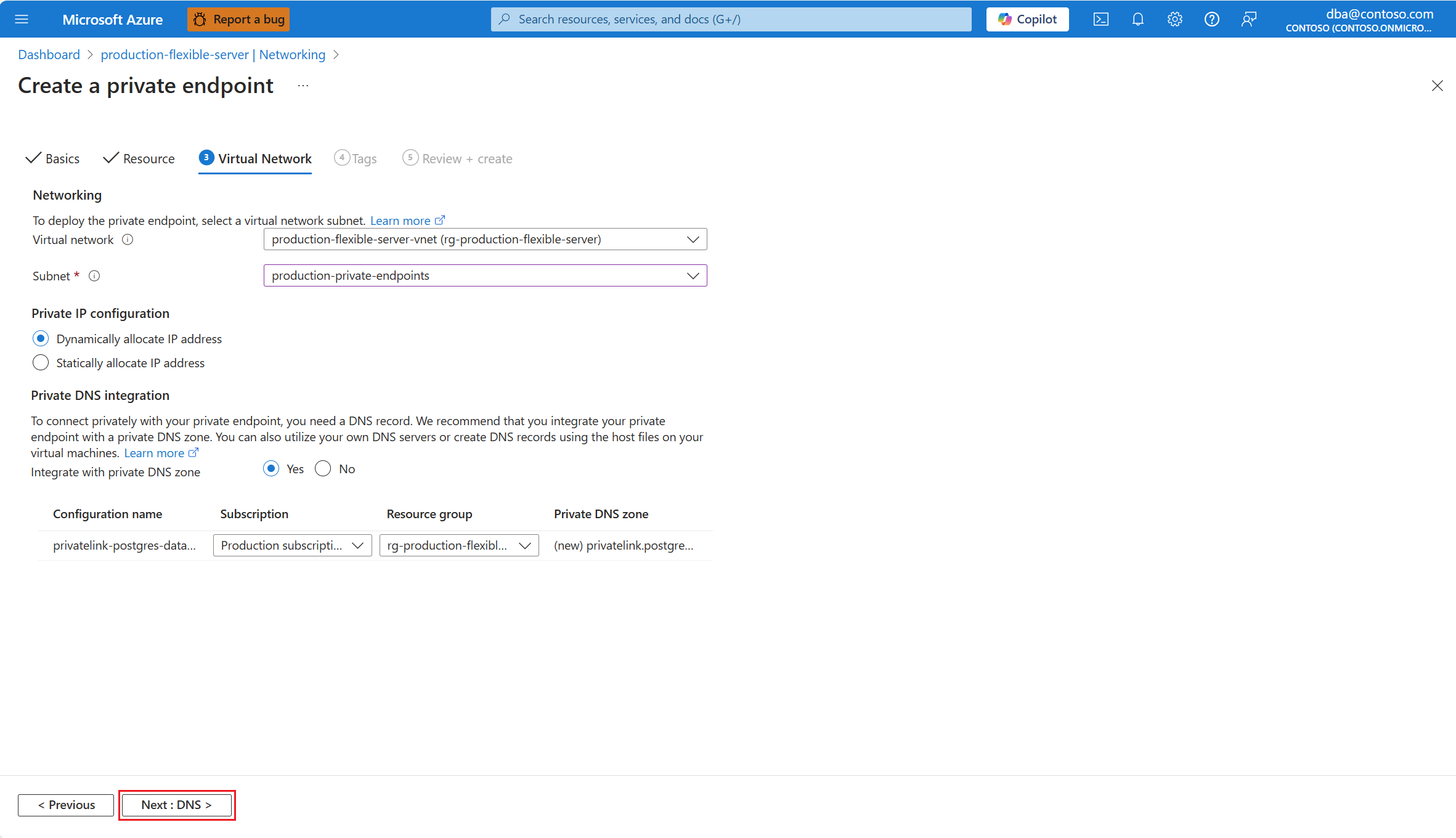Select Statically allocate IP address
The height and width of the screenshot is (838, 1456).
(x=41, y=363)
